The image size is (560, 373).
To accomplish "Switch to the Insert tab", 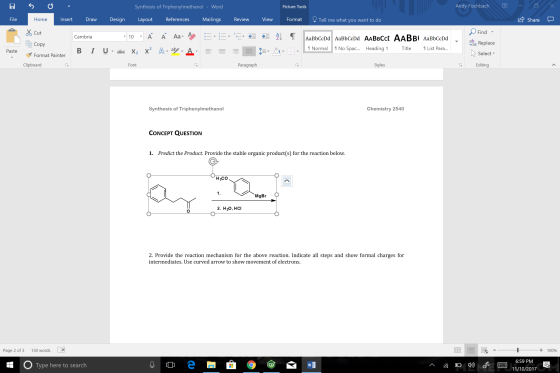I will point(66,19).
